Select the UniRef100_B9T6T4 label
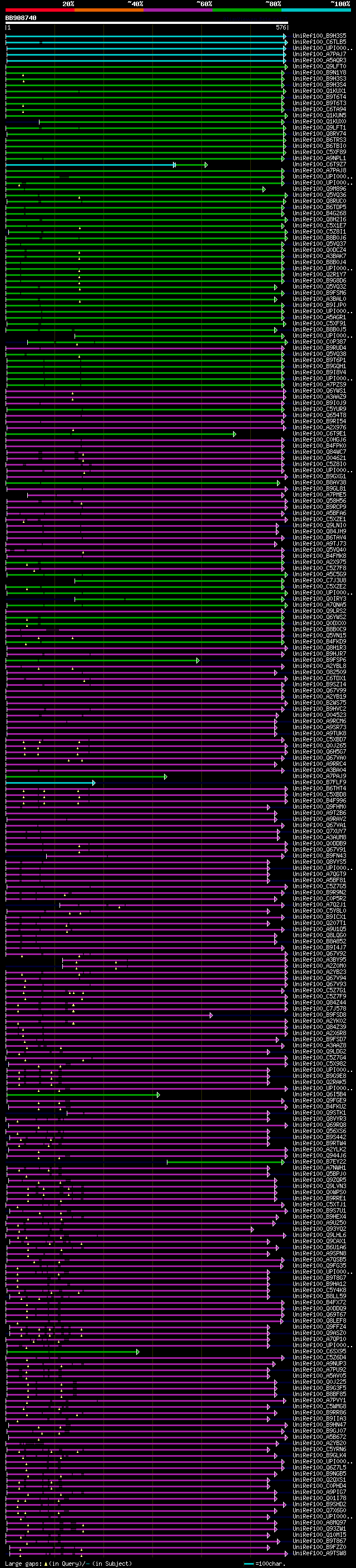Viewport: 356px width, 1568px height. tap(319, 97)
